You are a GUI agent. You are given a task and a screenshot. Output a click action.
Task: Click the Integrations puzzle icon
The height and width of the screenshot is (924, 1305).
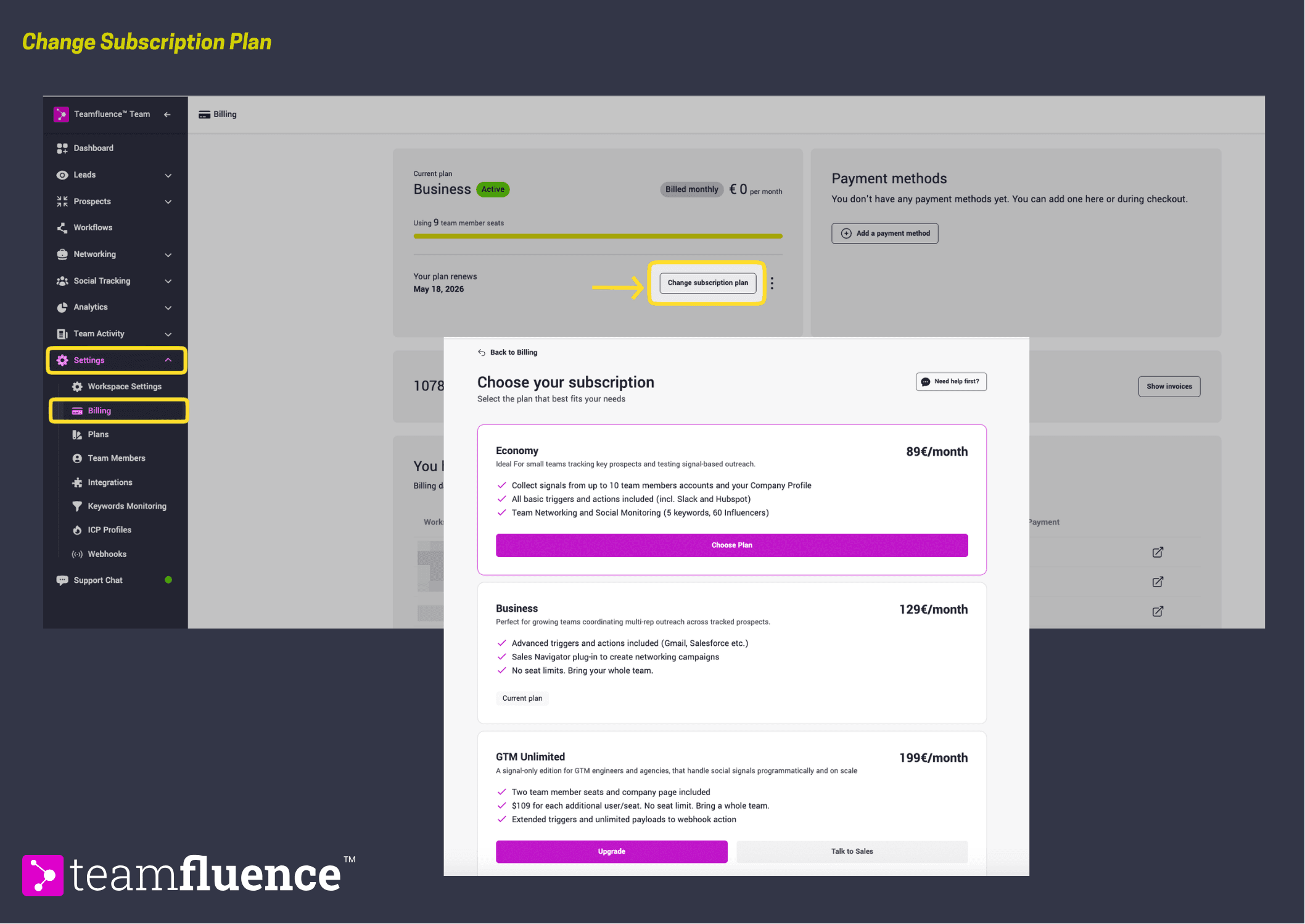(x=77, y=482)
